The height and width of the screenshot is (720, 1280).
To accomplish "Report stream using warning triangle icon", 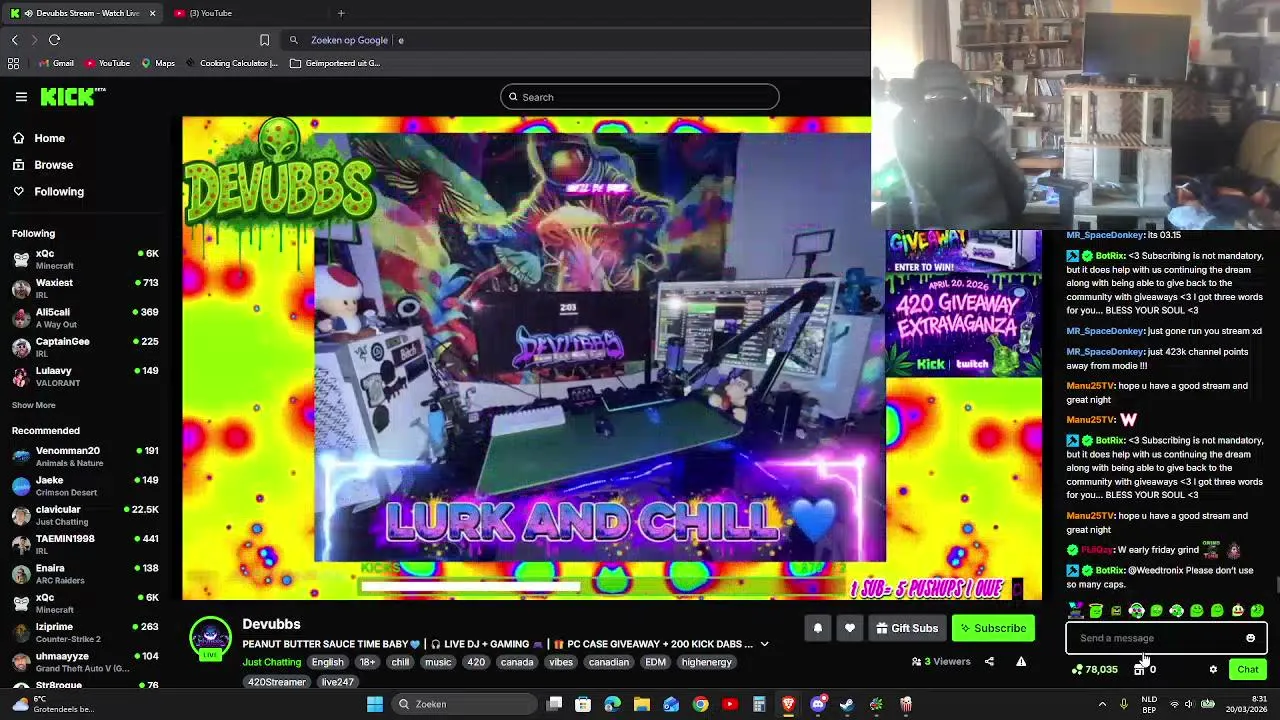I will pyautogui.click(x=1021, y=661).
